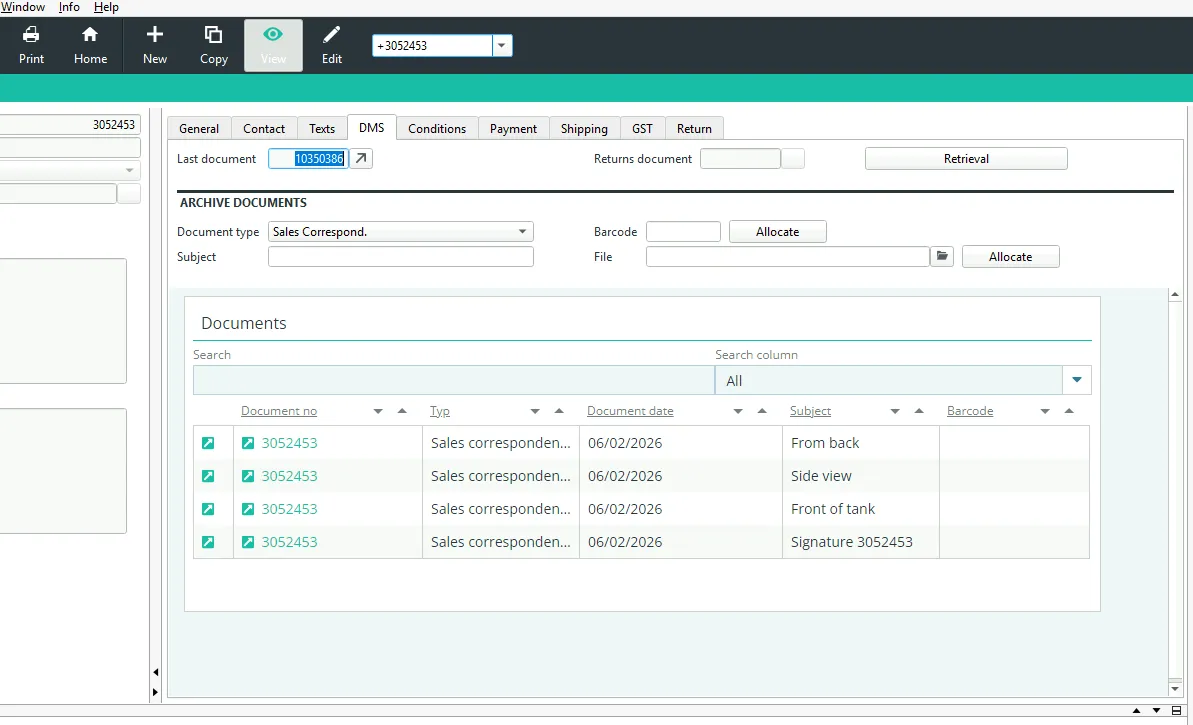Open the Document type dropdown

click(x=523, y=231)
